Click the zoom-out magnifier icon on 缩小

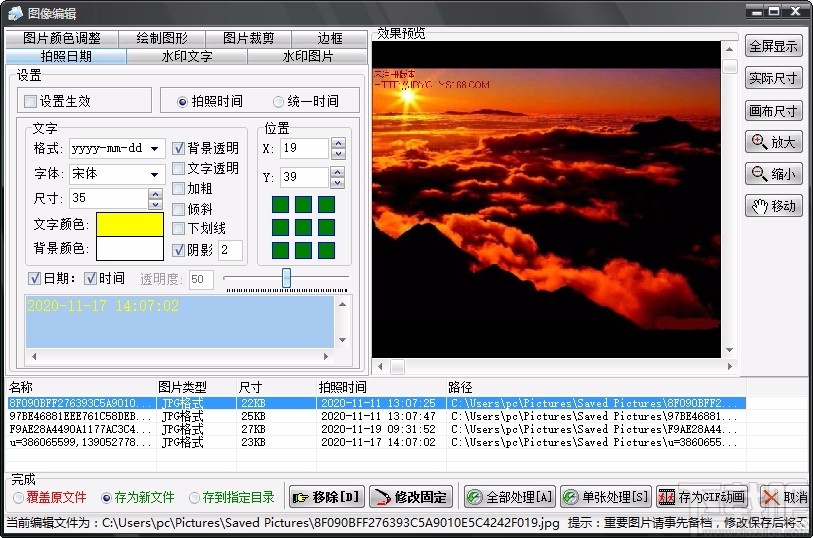click(759, 173)
